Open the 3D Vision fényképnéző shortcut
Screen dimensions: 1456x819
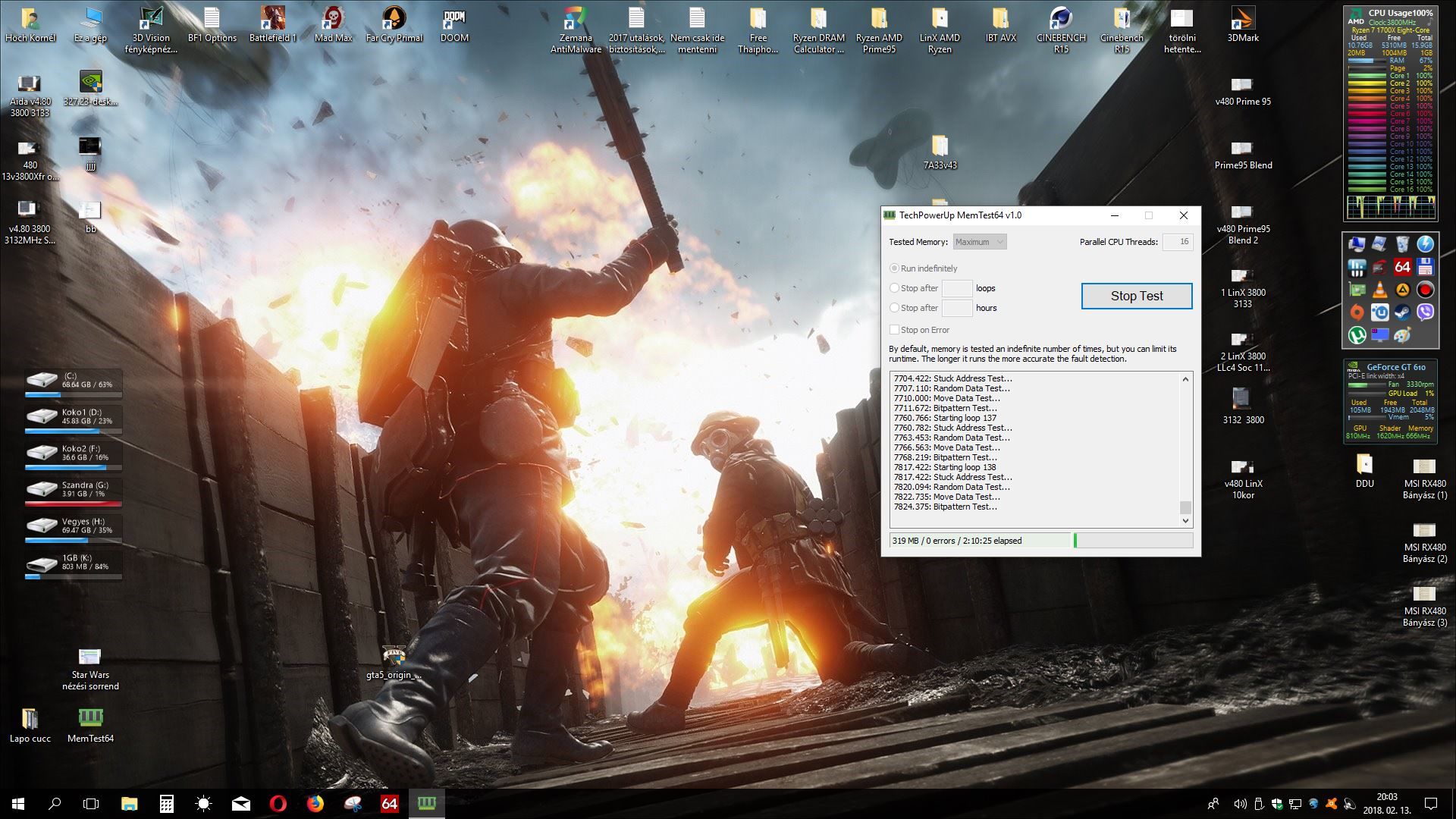151,30
